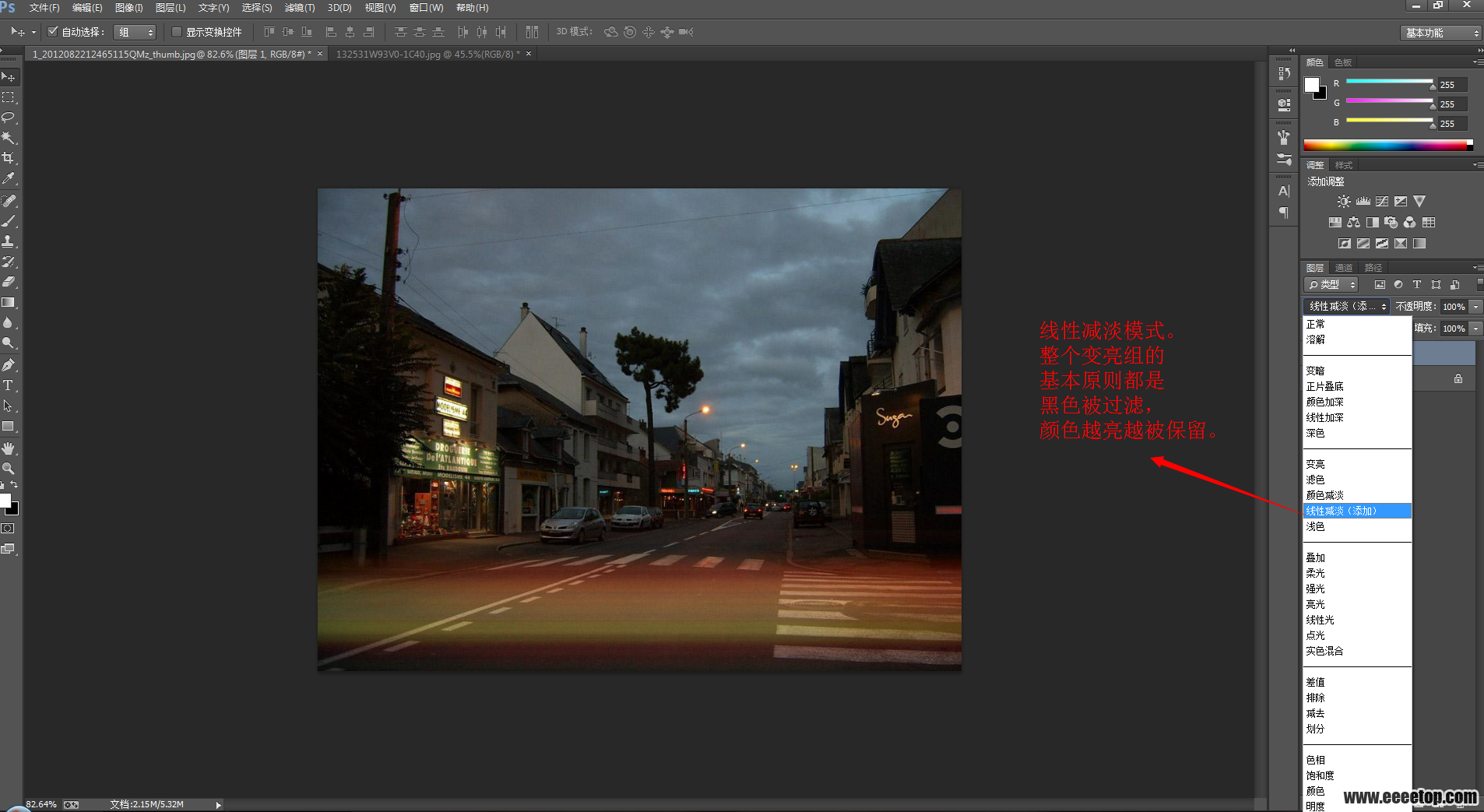
Task: Select the Rectangular Marquee tool
Action: (x=9, y=97)
